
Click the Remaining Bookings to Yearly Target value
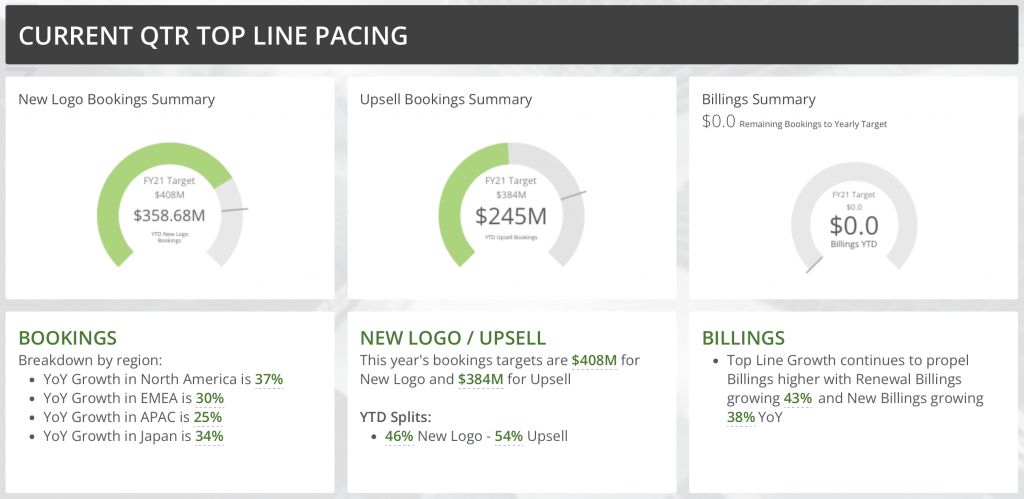(x=719, y=121)
